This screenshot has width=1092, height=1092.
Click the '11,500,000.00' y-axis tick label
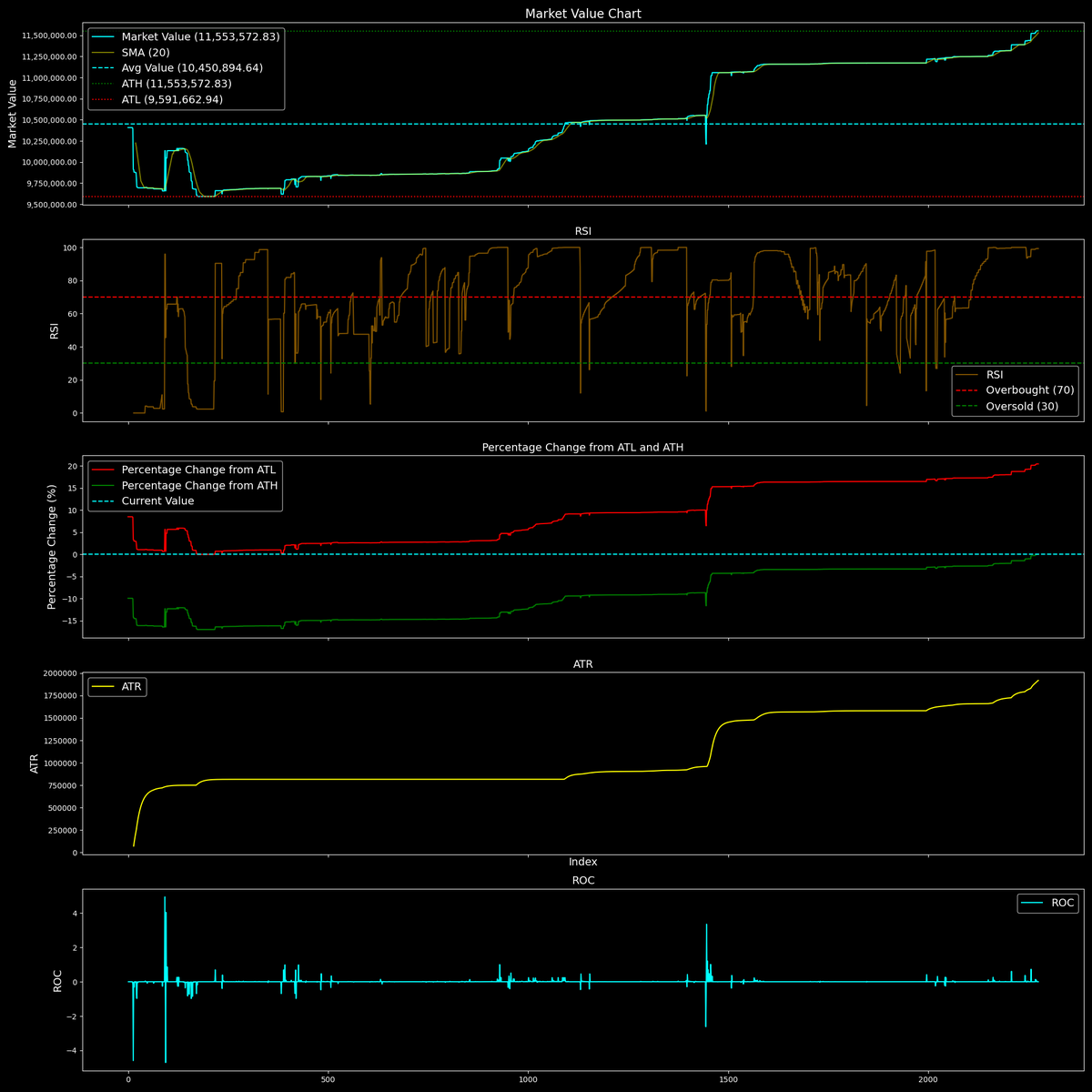(x=49, y=35)
